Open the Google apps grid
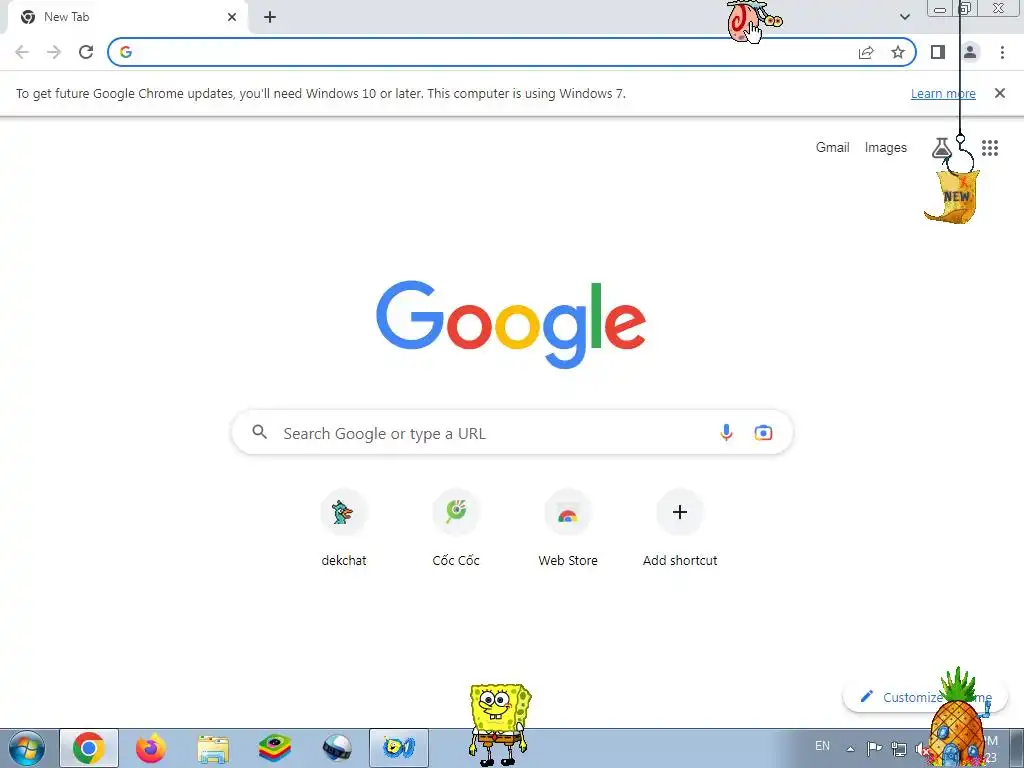1024x768 pixels. pyautogui.click(x=989, y=148)
